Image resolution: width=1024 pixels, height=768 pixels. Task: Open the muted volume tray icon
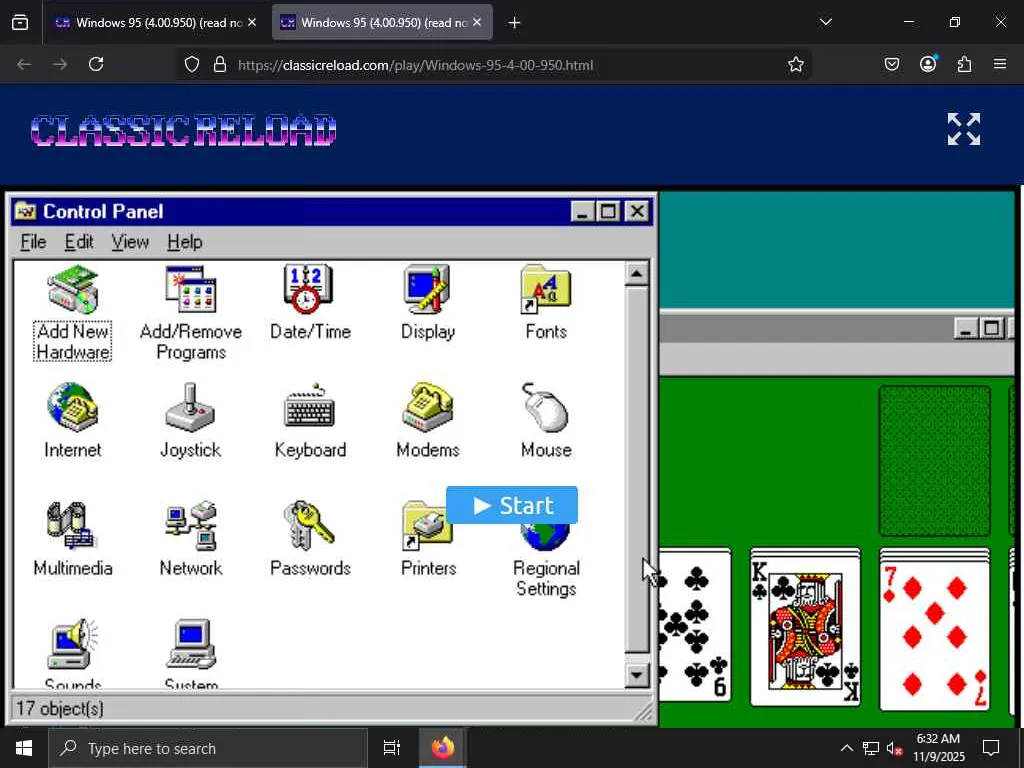[x=895, y=748]
